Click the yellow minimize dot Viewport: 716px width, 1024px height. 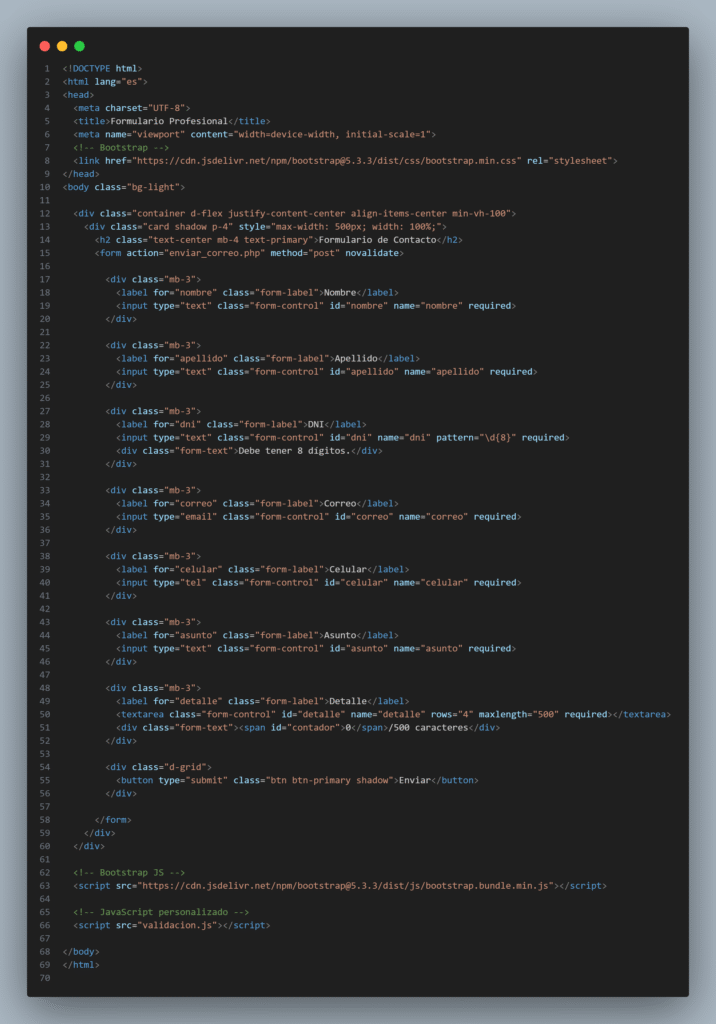[62, 46]
